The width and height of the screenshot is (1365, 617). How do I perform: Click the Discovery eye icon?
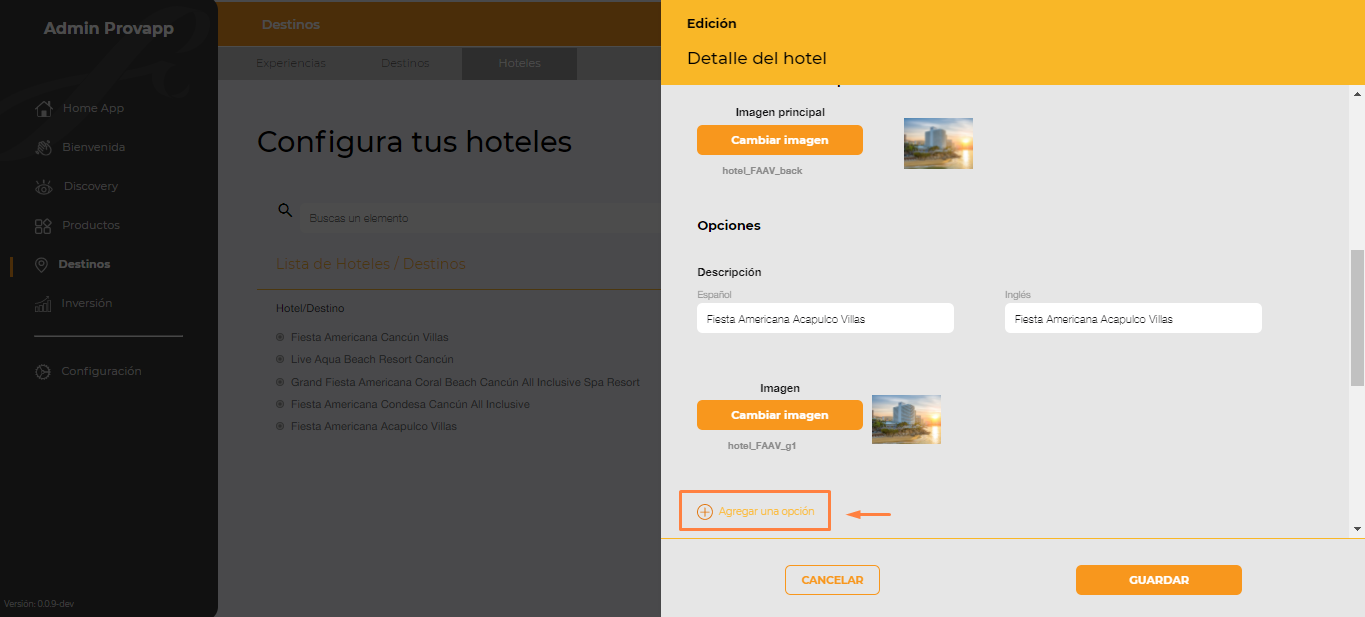click(x=43, y=186)
